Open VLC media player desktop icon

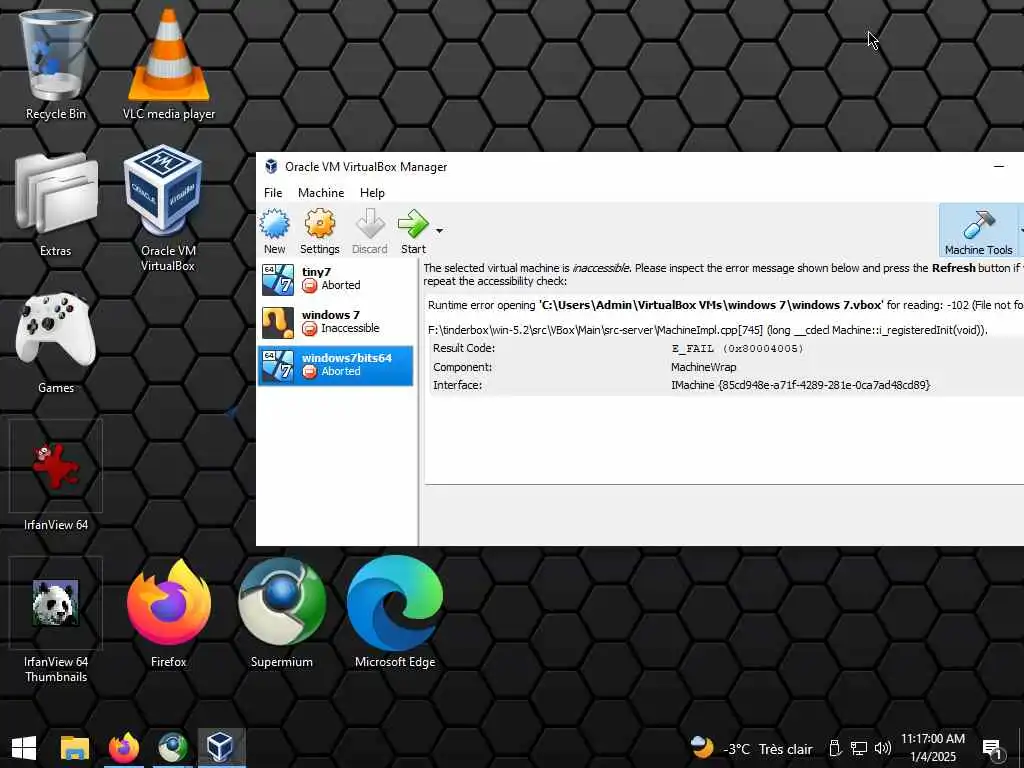click(x=168, y=65)
